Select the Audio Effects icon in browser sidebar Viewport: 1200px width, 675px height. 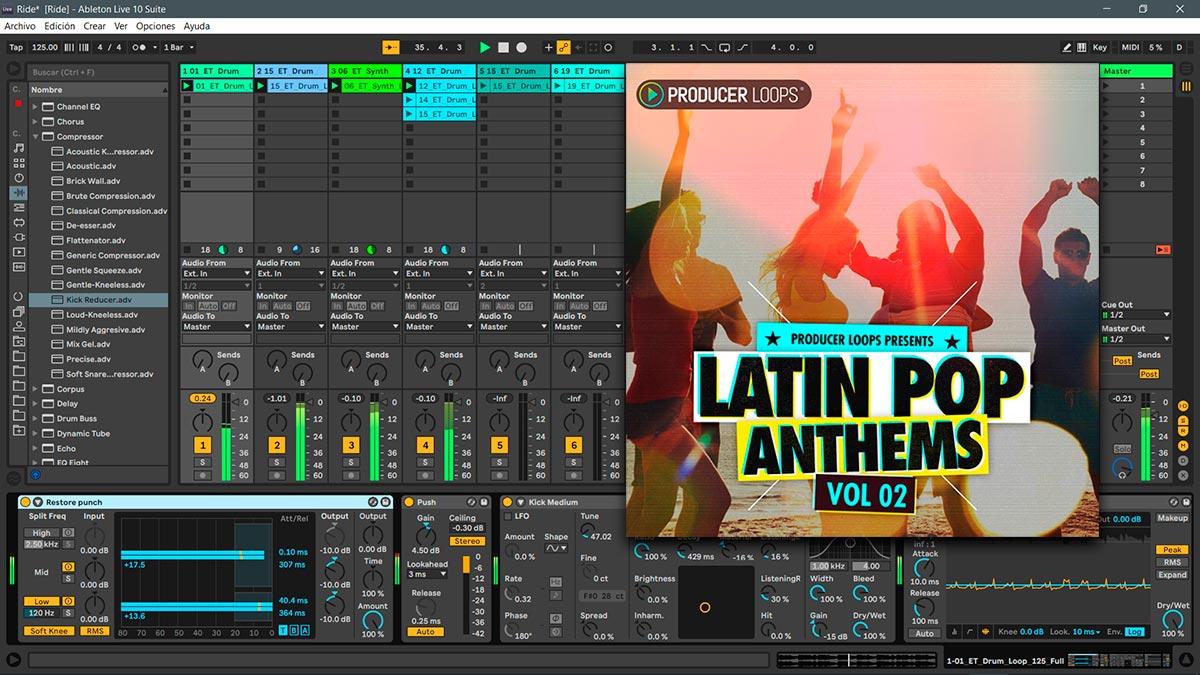[x=18, y=193]
